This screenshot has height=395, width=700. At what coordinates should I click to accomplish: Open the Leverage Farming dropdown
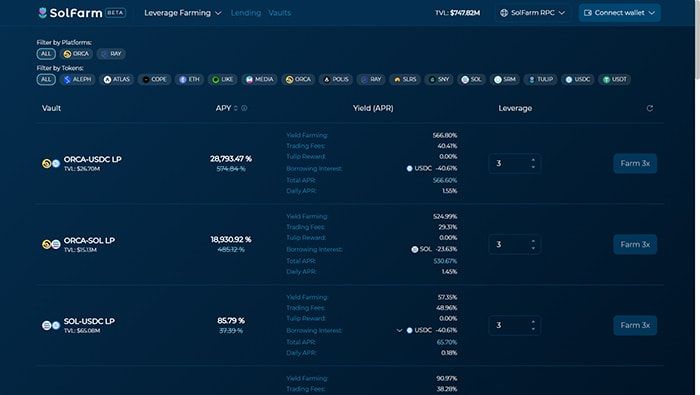[x=183, y=13]
